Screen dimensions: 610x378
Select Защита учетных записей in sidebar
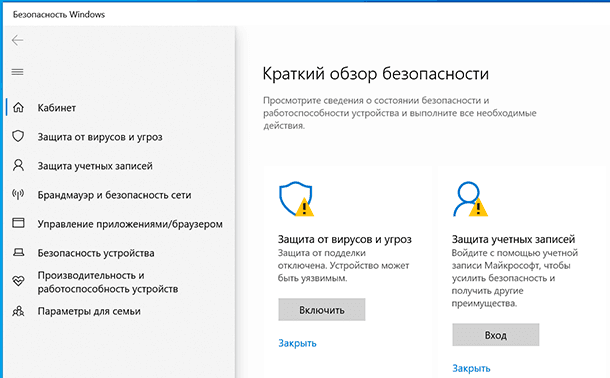95,166
